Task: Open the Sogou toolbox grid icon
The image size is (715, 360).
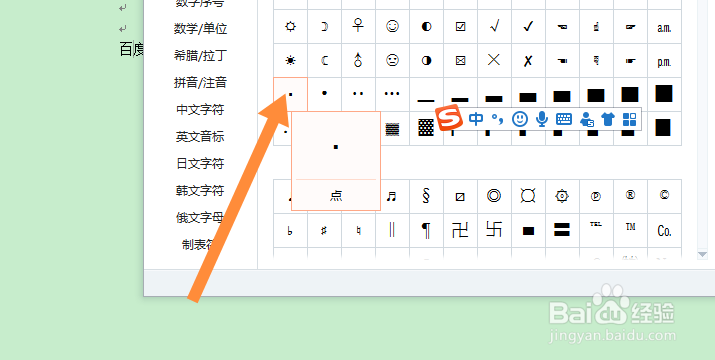Action: (x=629, y=120)
